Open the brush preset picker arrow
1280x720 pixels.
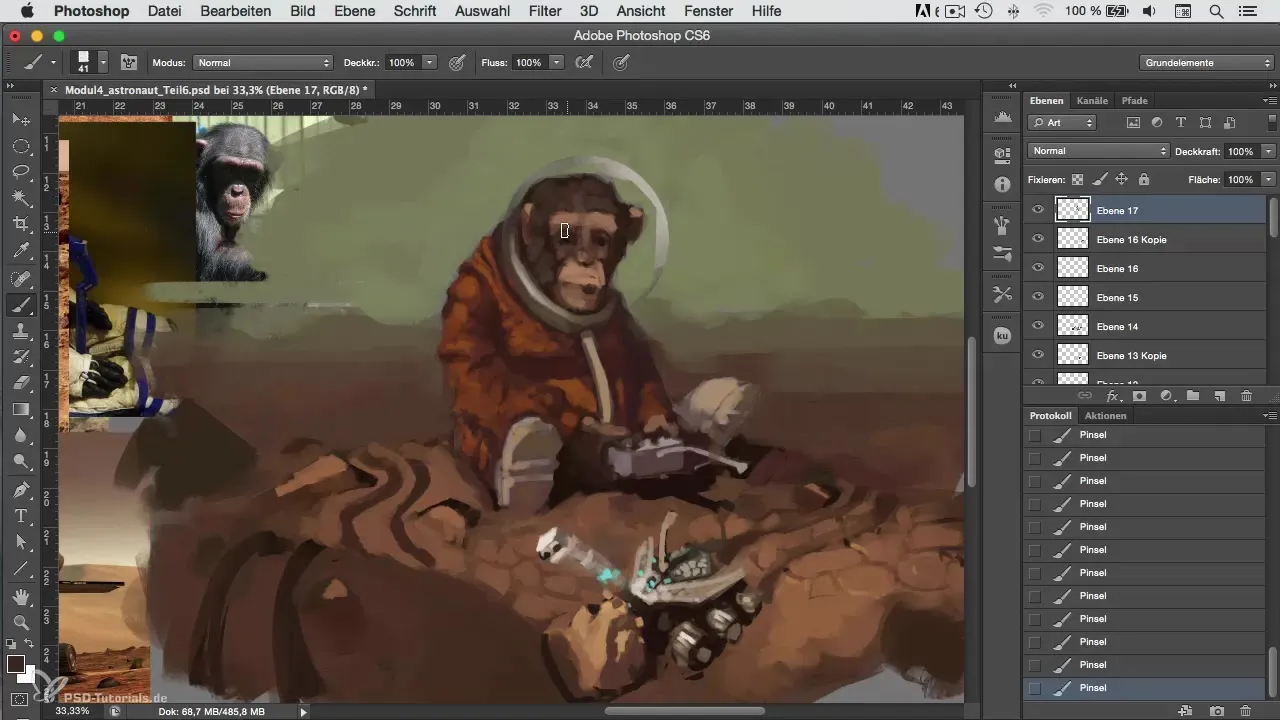coord(103,62)
